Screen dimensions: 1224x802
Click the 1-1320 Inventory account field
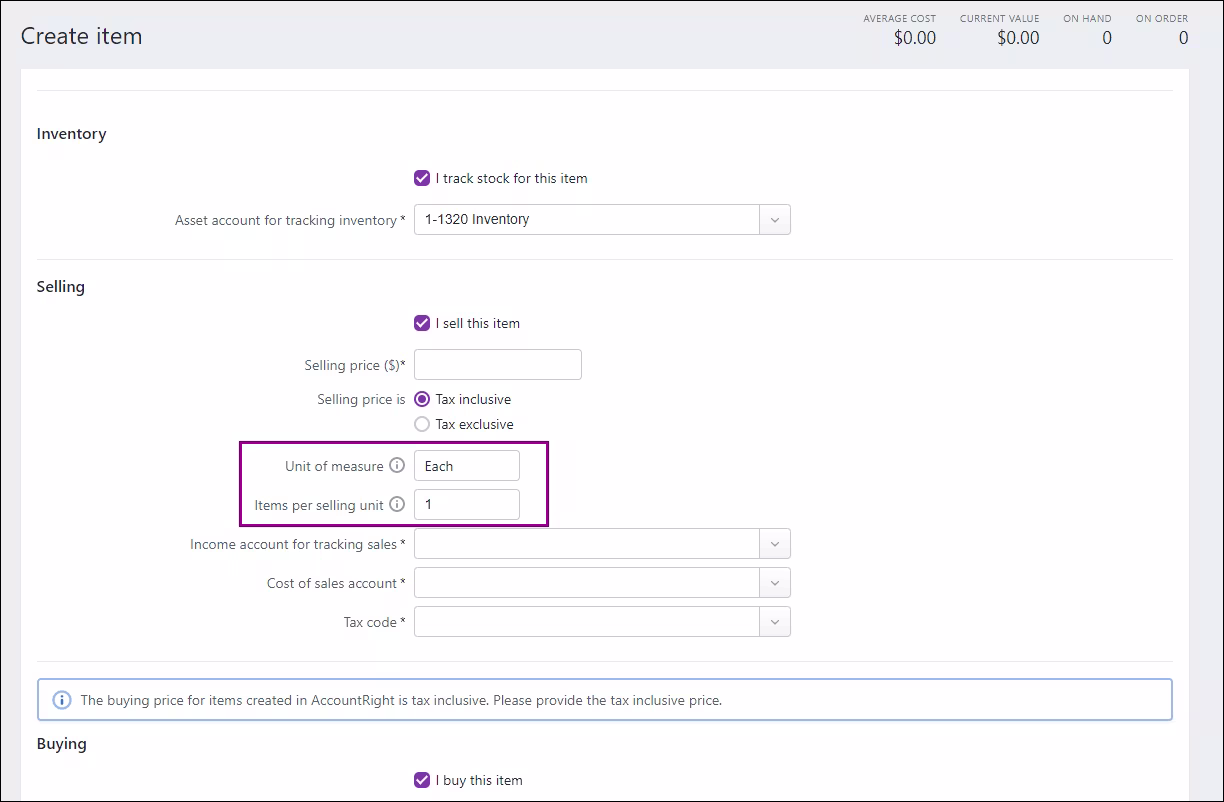586,220
